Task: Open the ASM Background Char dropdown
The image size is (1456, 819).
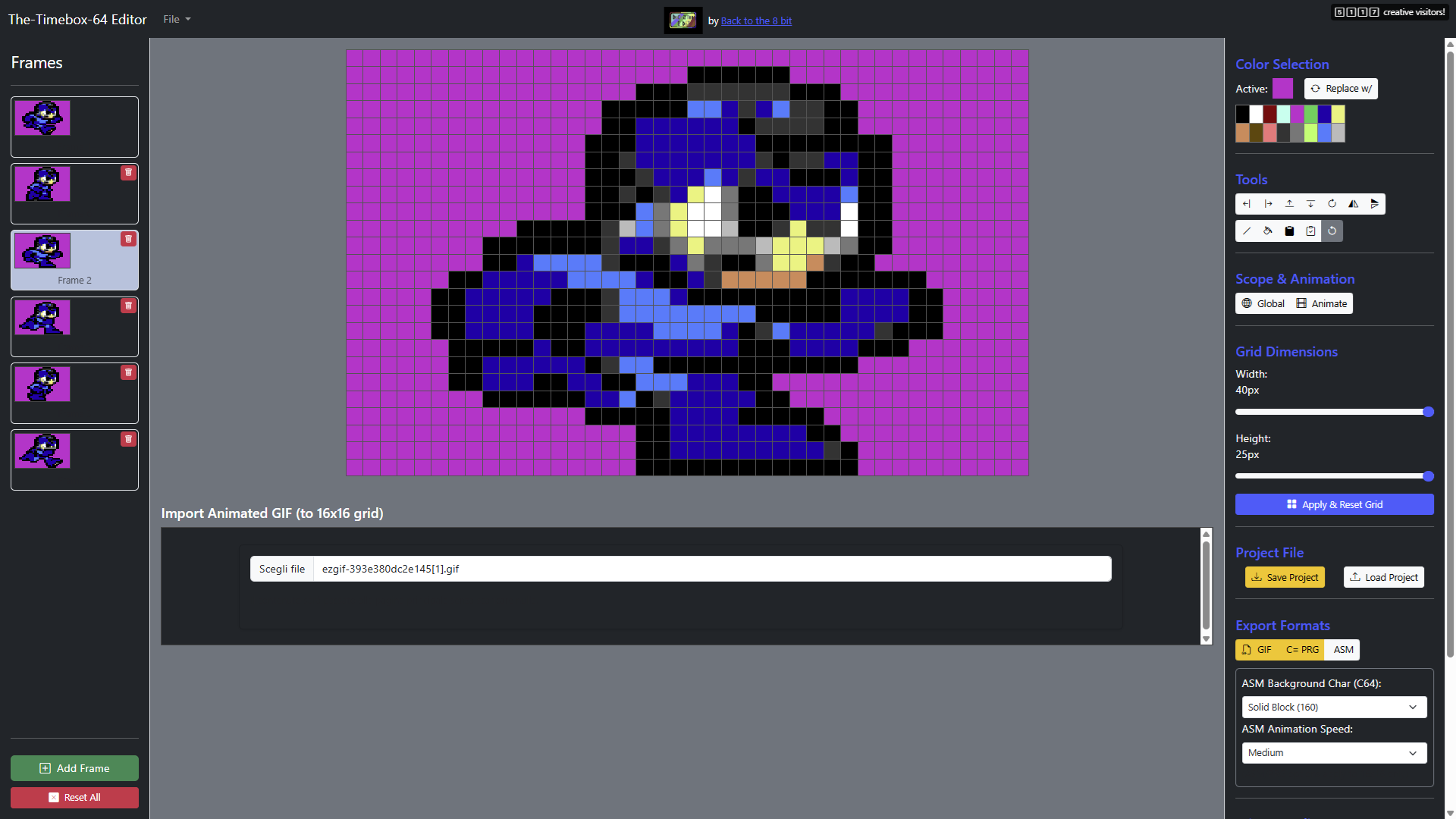Action: tap(1334, 707)
